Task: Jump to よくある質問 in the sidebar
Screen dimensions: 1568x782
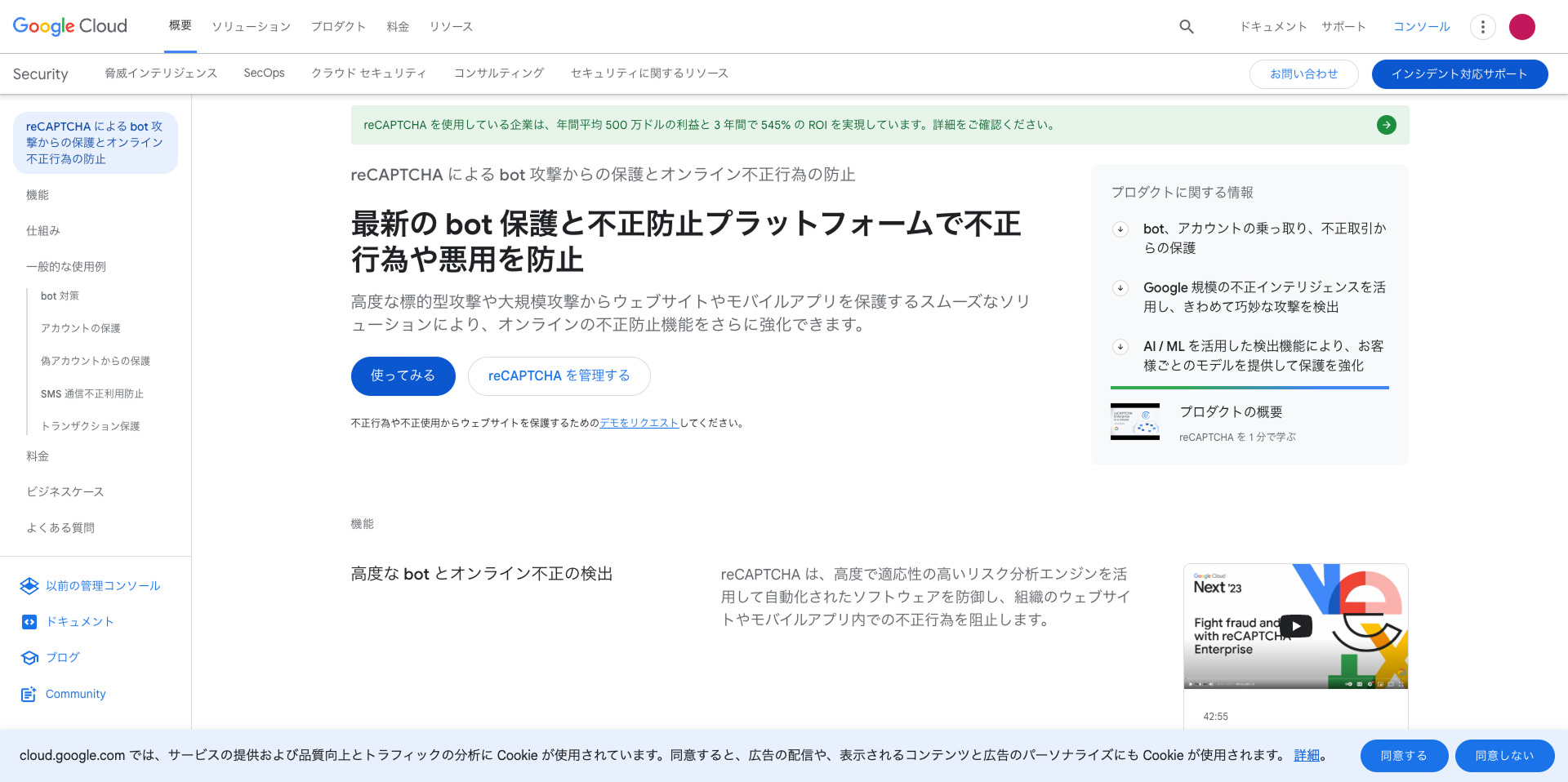Action: (x=60, y=528)
